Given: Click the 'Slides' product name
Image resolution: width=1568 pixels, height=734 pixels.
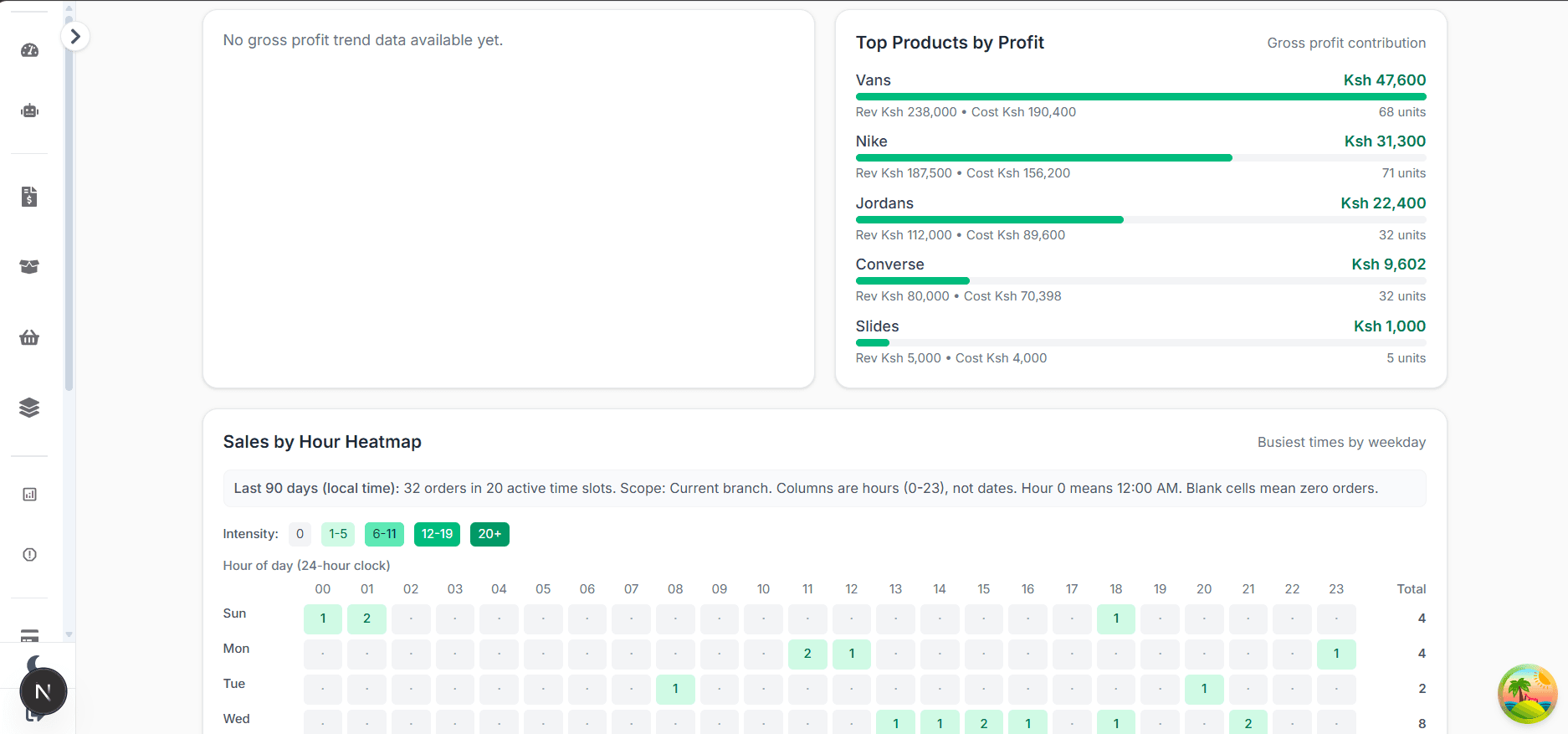Looking at the screenshot, I should point(878,326).
